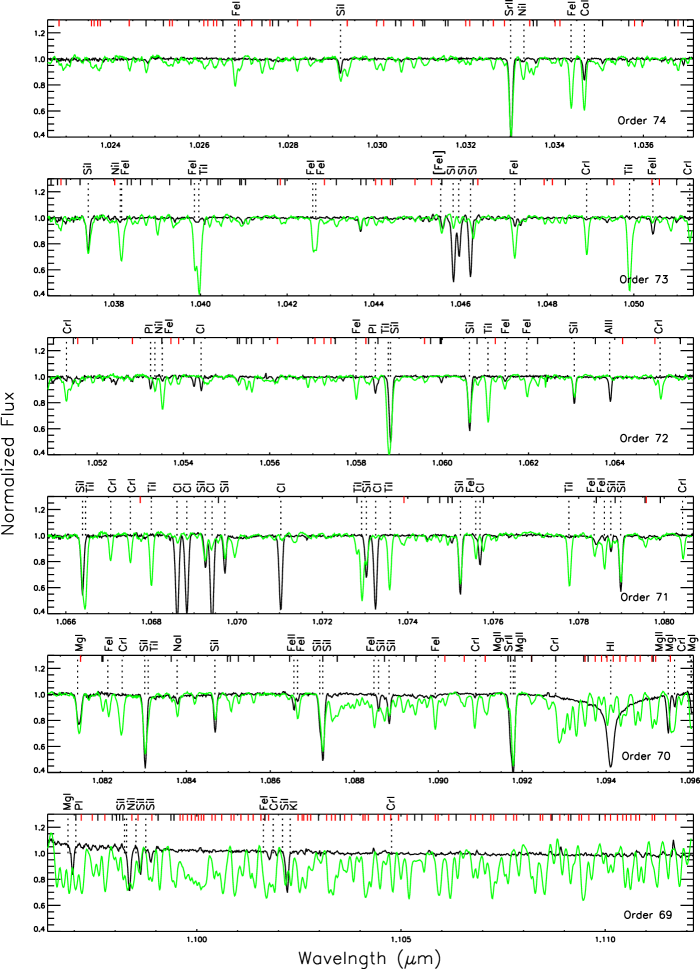Click the "Order 71" panel label

click(x=644, y=597)
